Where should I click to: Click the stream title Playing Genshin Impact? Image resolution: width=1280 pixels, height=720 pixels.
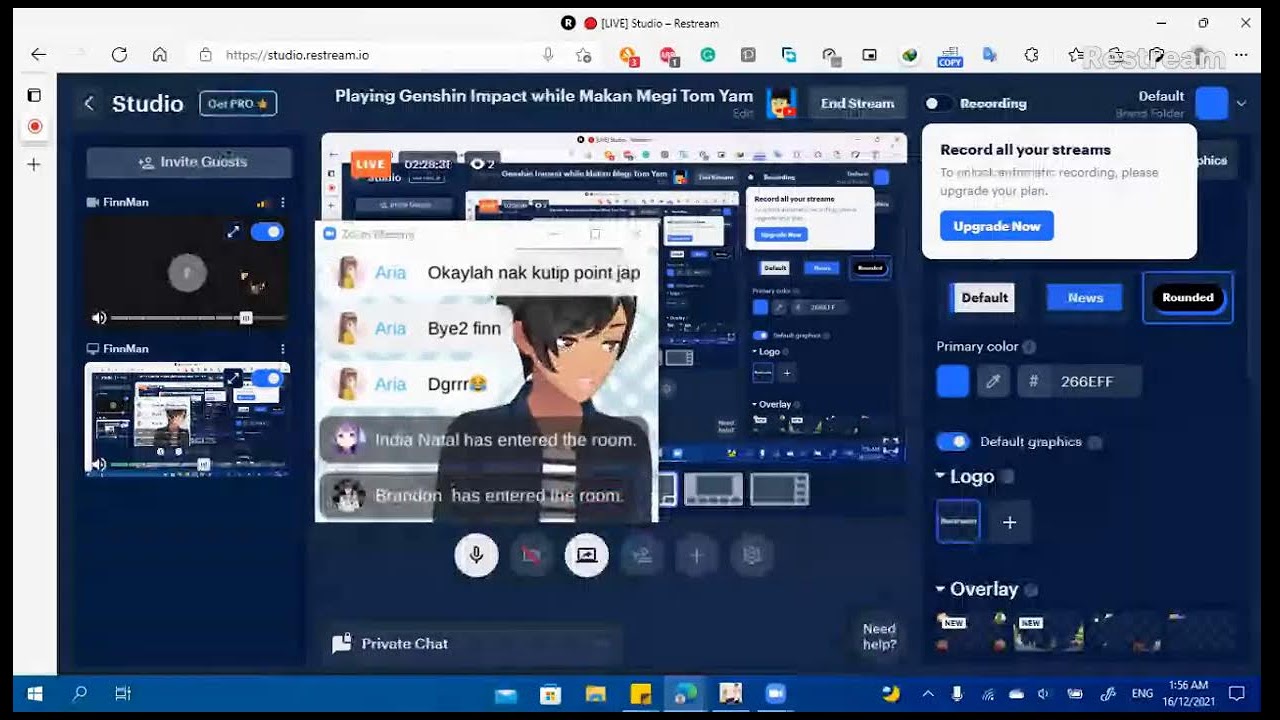coord(544,96)
